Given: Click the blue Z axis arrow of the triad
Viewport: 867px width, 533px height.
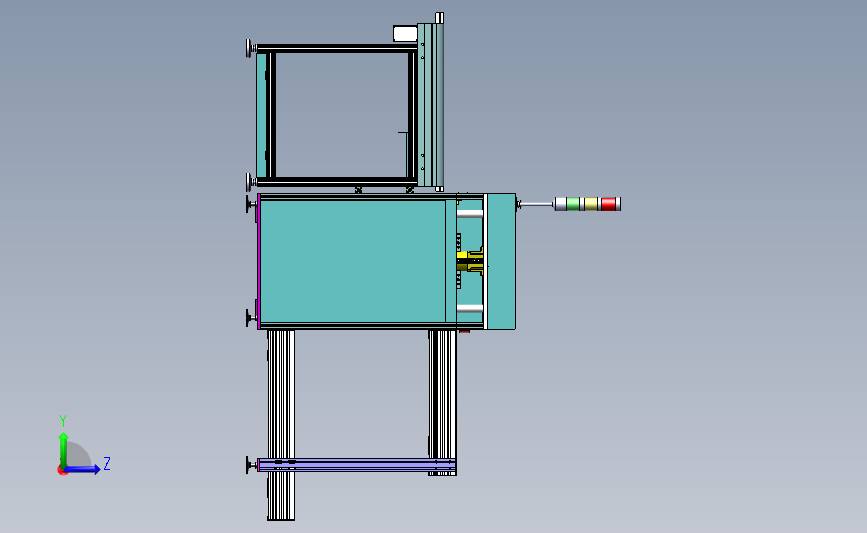Looking at the screenshot, I should click(x=82, y=469).
